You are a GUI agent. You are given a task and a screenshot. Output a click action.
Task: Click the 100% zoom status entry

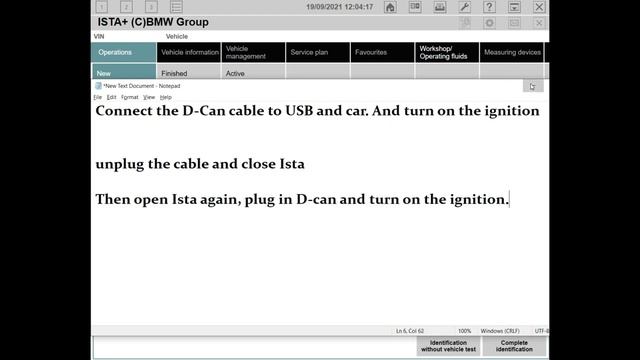(x=464, y=331)
